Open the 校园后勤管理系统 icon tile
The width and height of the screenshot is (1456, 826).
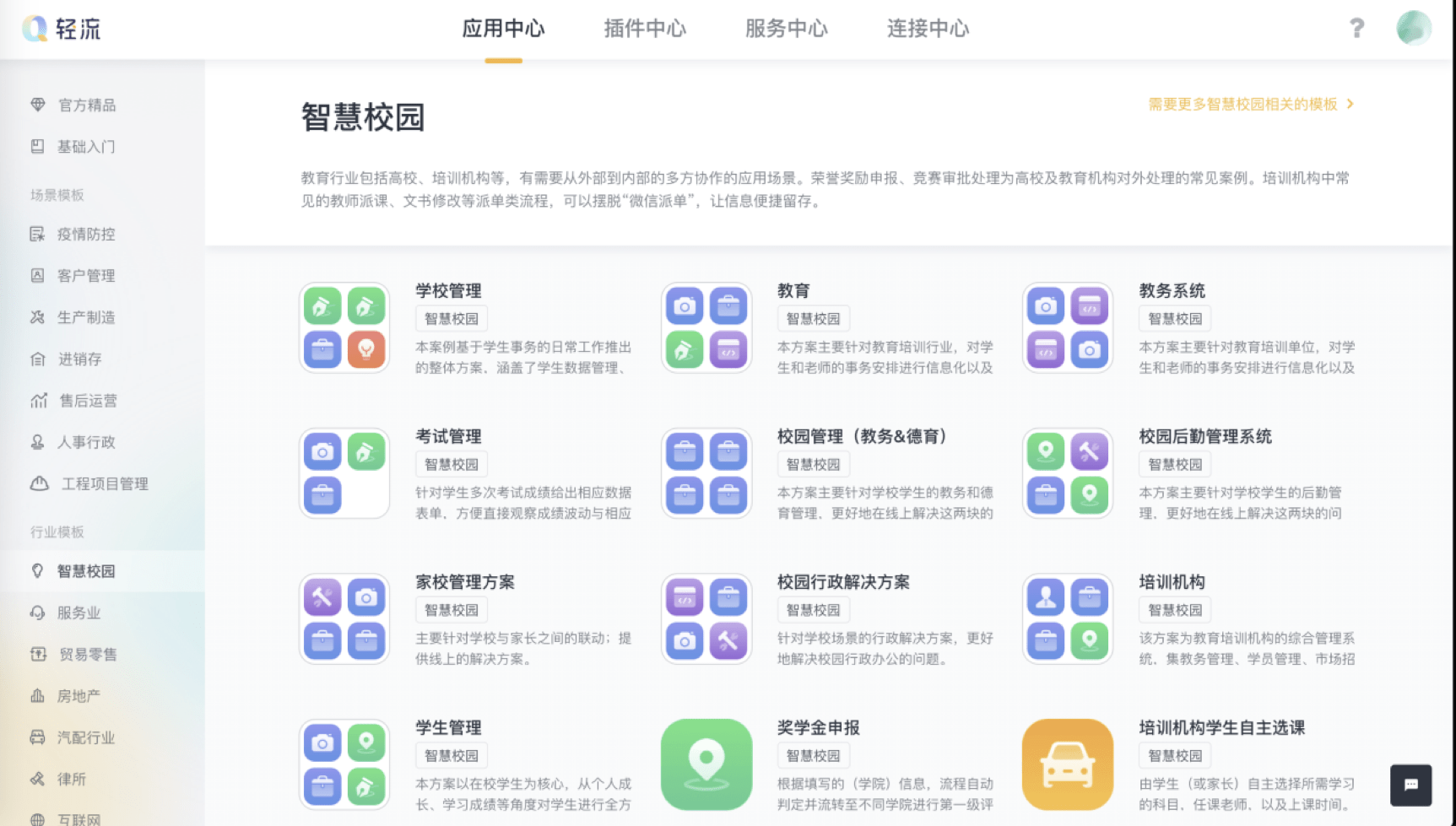[1068, 473]
